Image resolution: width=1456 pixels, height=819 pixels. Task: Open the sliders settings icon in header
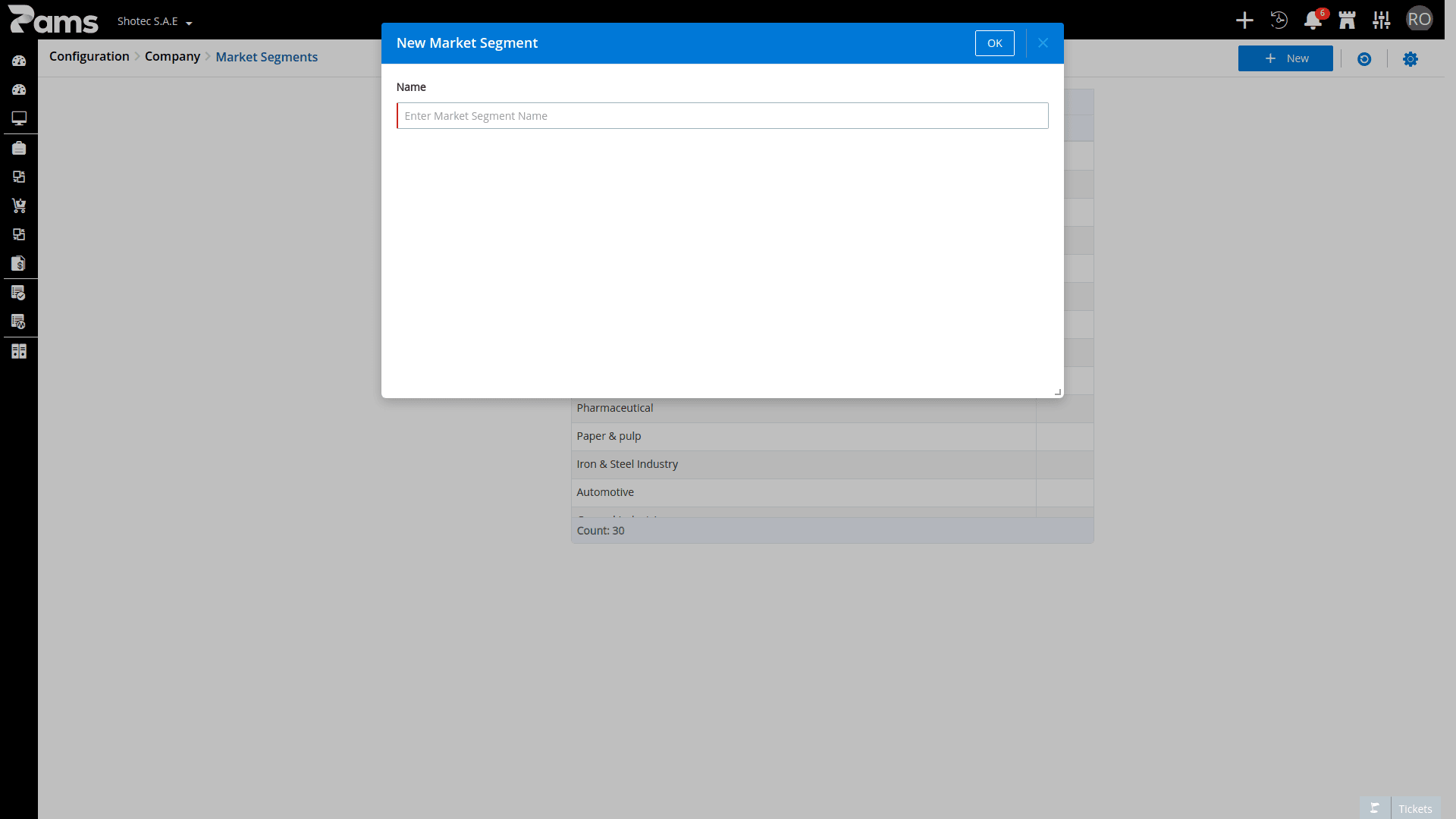(1382, 20)
